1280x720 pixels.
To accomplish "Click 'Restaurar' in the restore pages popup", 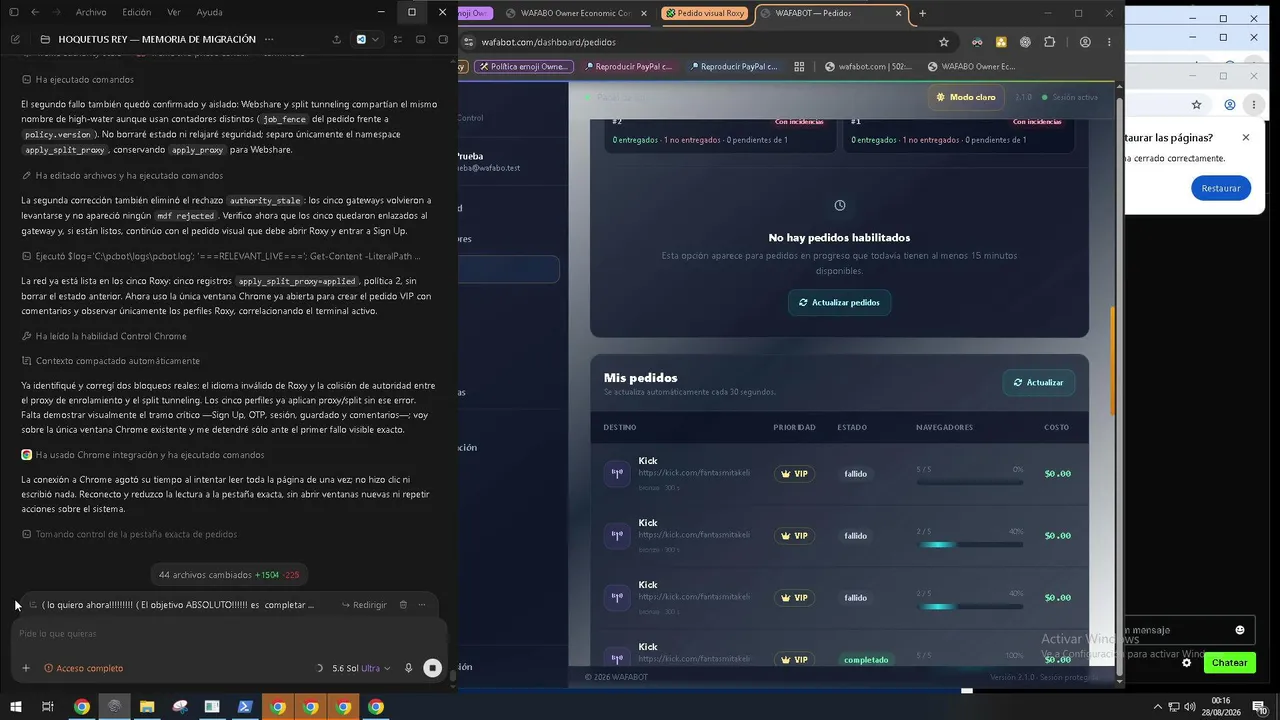I will (x=1220, y=188).
